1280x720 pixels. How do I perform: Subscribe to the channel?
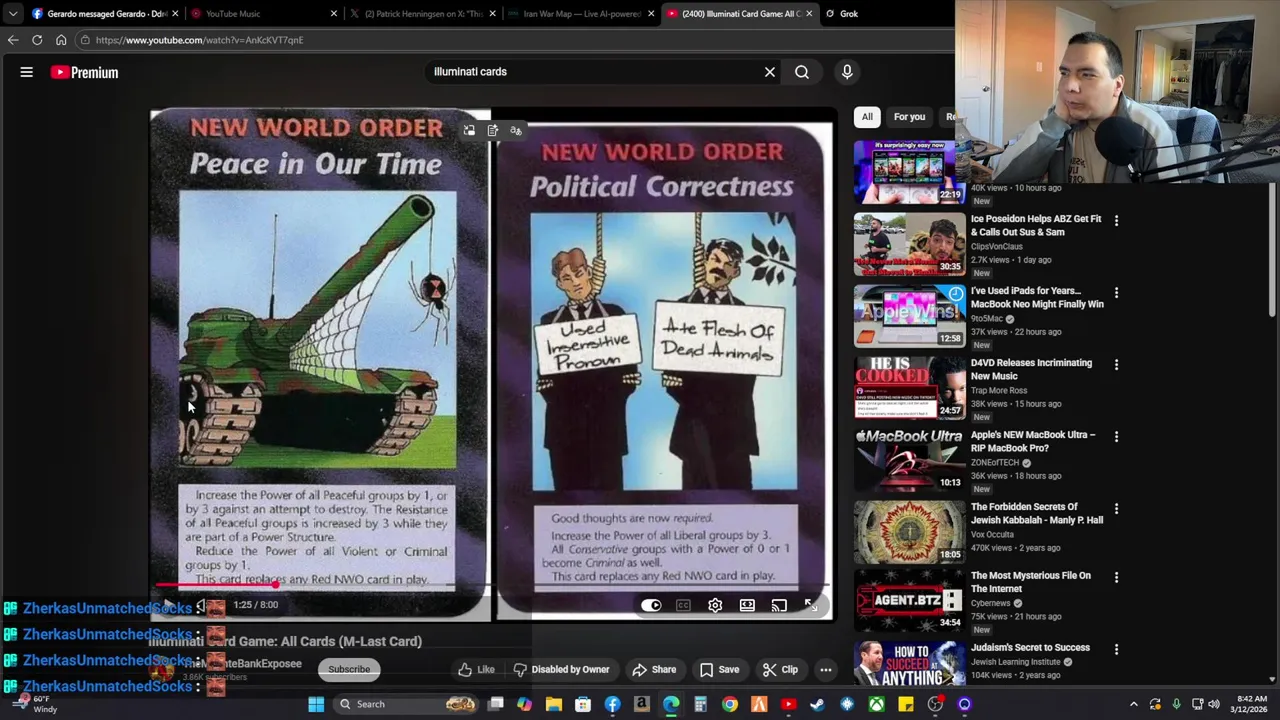[349, 669]
